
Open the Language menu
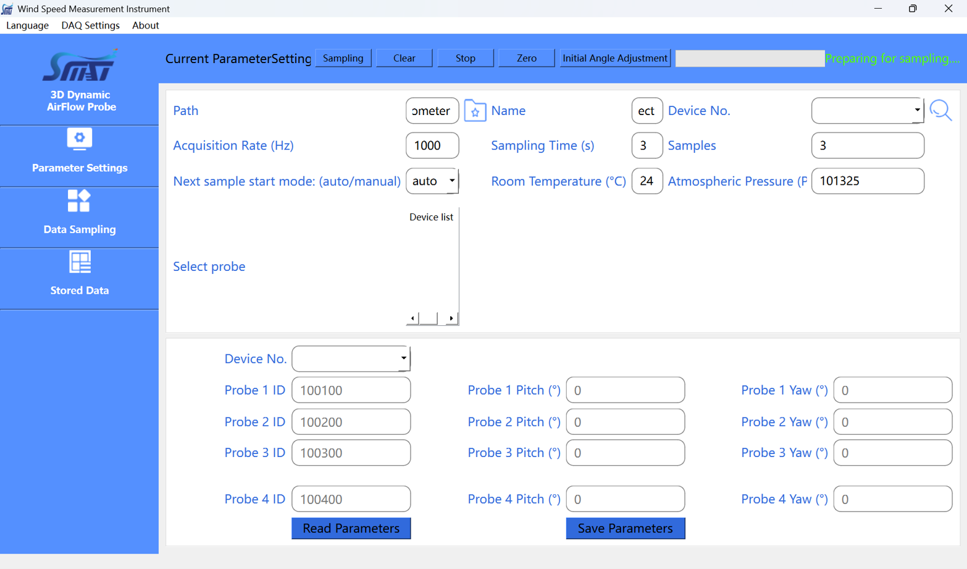click(x=27, y=25)
